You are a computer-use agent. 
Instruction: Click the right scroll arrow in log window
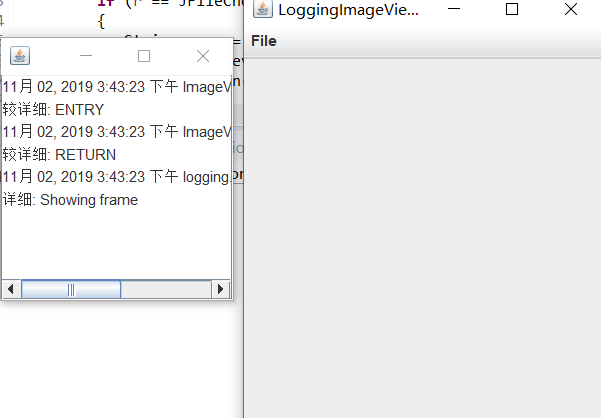click(x=220, y=289)
